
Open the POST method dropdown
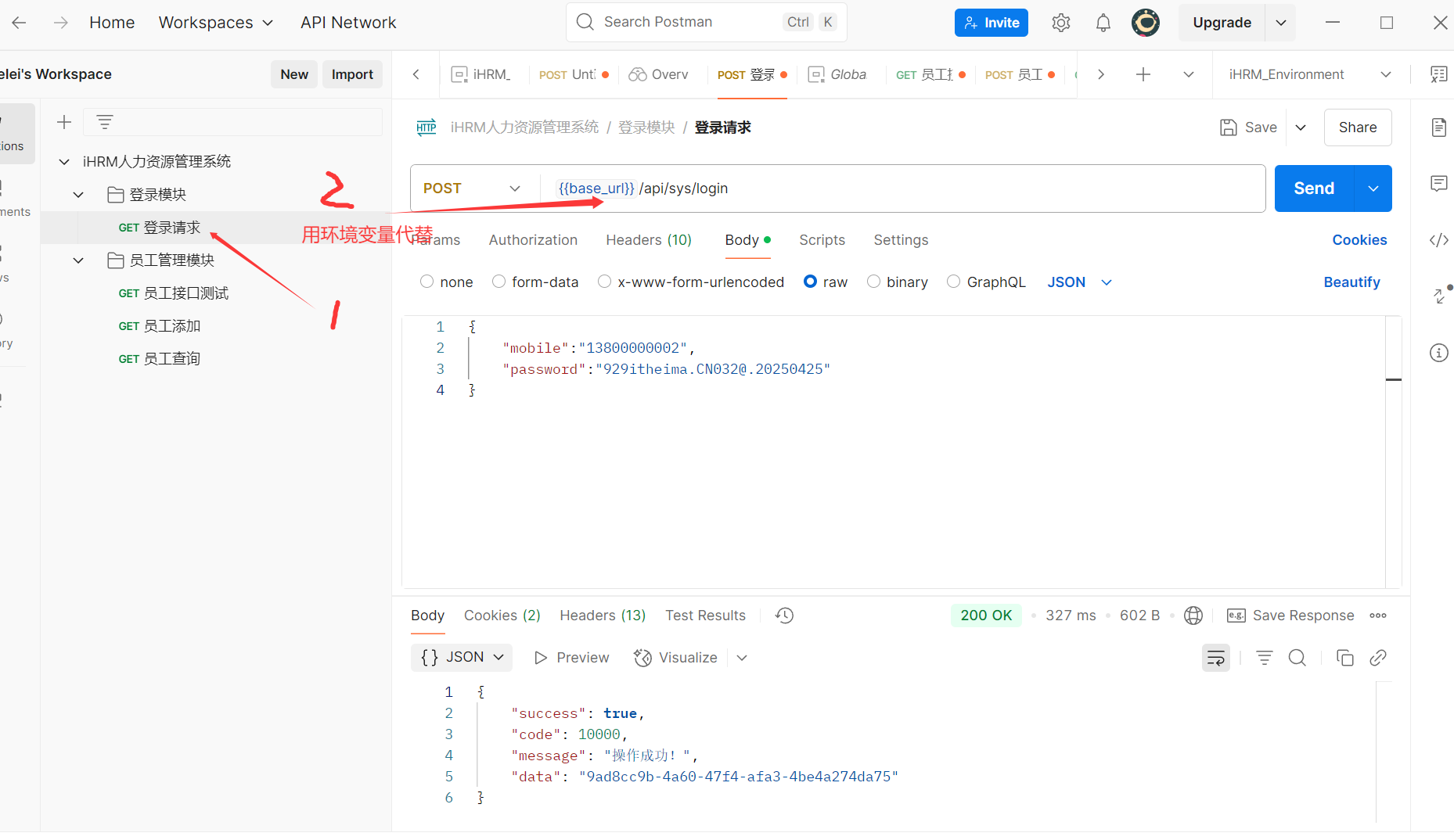pyautogui.click(x=472, y=188)
